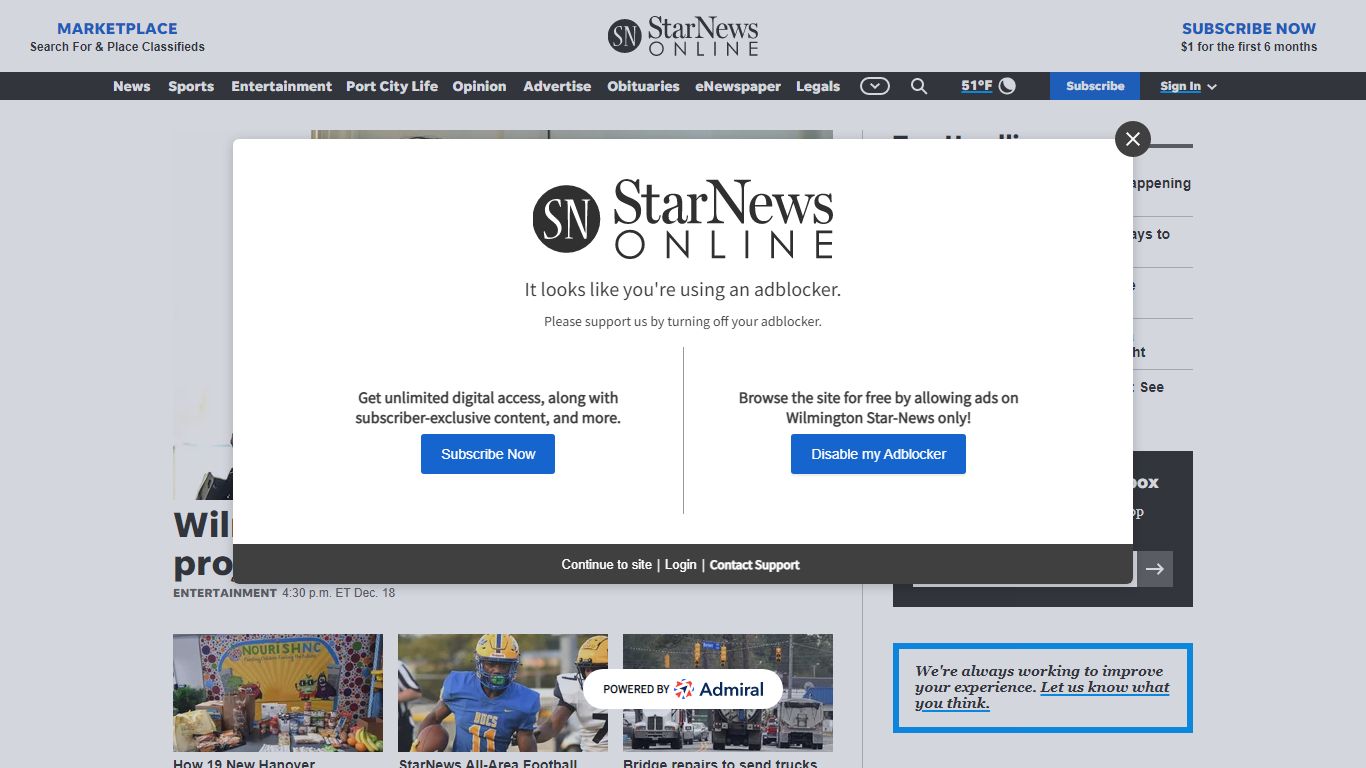Submit newsletter email arrow button

tap(1155, 569)
